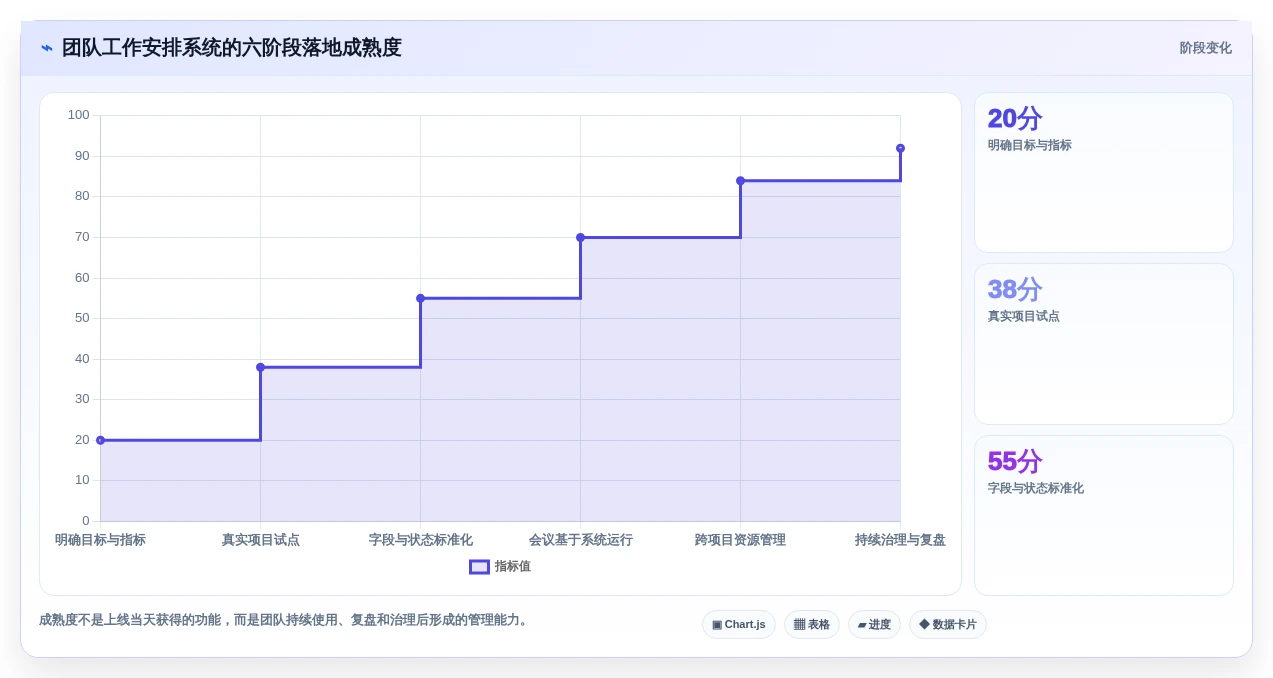Click the data point at 字段与状态标准化 (55)
The height and width of the screenshot is (678, 1273).
(x=420, y=298)
